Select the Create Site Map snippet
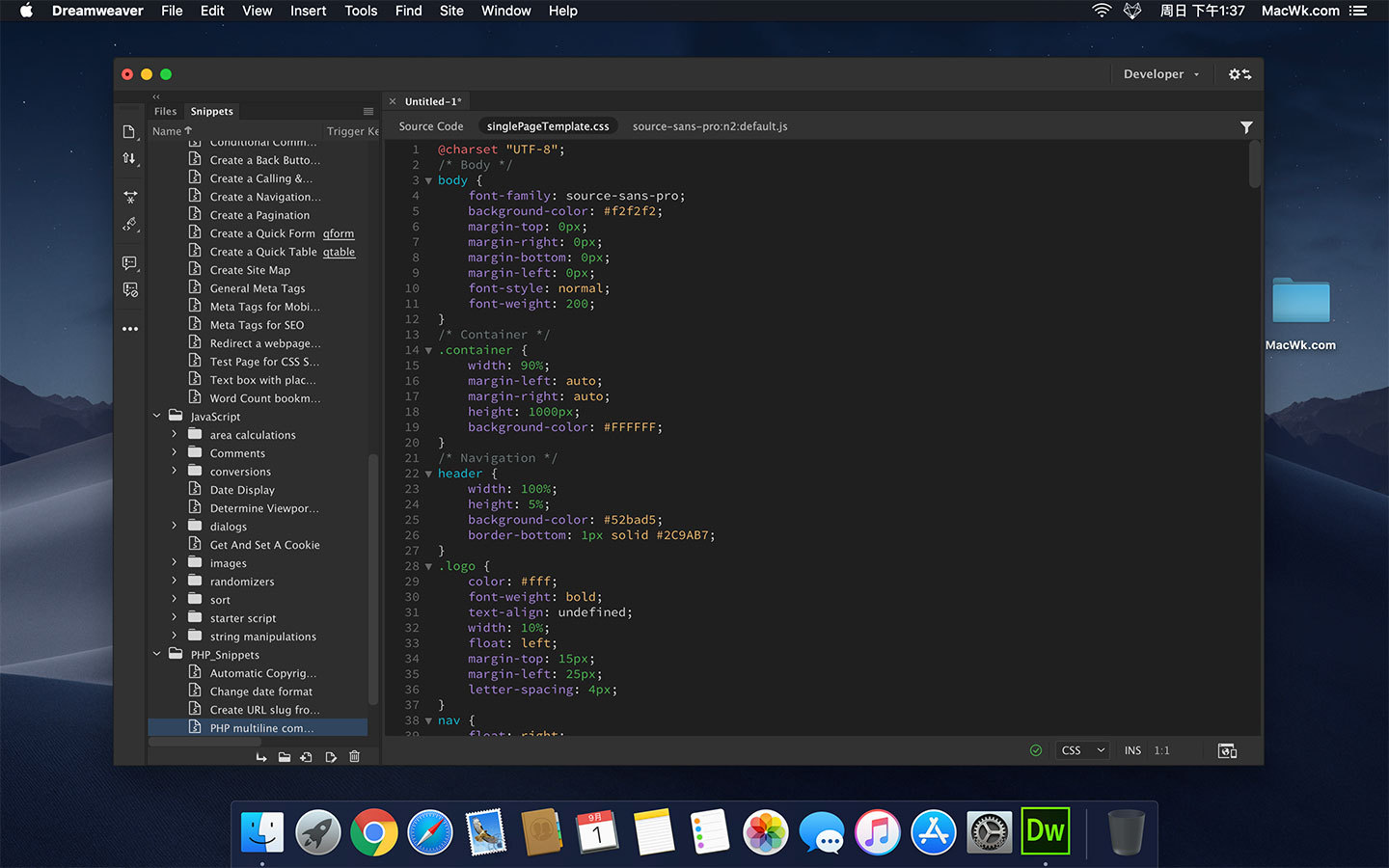Image resolution: width=1389 pixels, height=868 pixels. coord(250,270)
